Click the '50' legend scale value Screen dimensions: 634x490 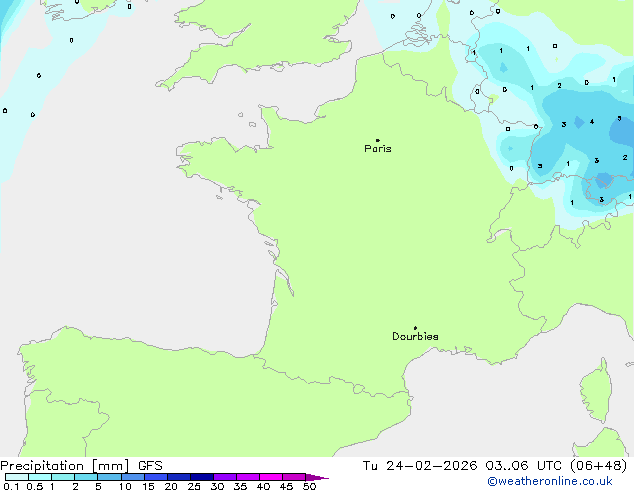309,486
